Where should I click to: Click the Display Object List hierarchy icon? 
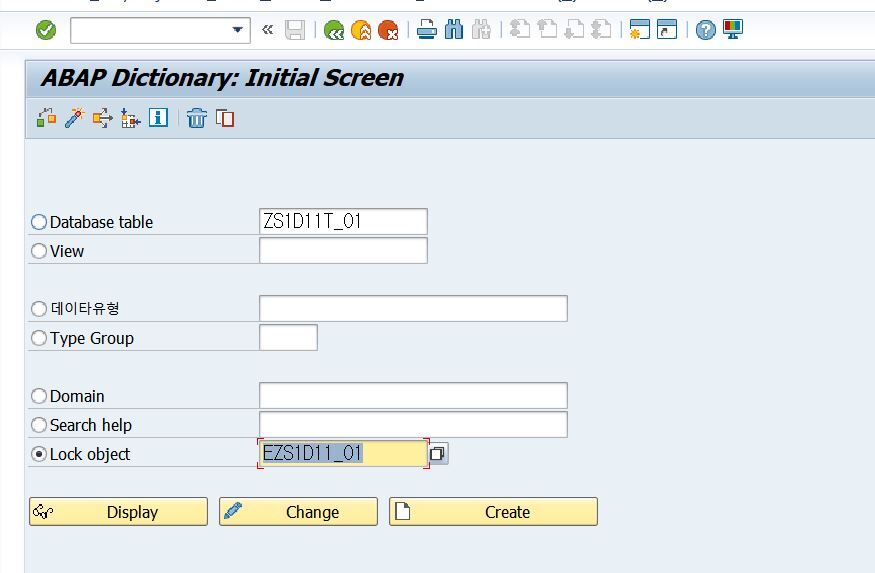click(131, 118)
